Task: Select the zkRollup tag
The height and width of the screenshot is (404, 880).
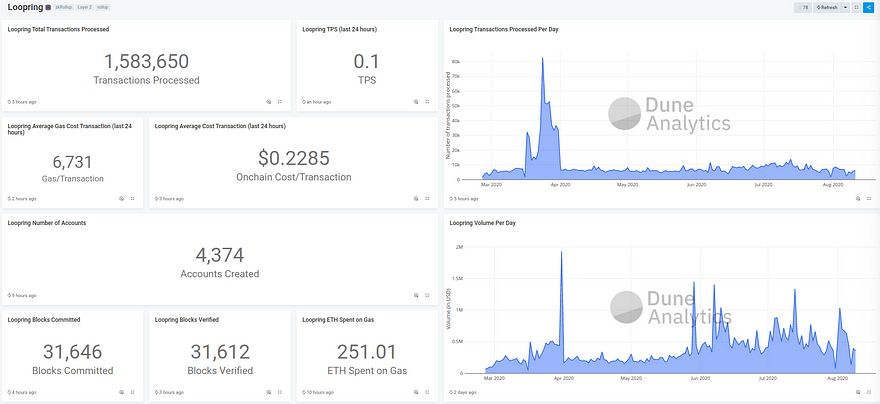Action: click(x=63, y=7)
